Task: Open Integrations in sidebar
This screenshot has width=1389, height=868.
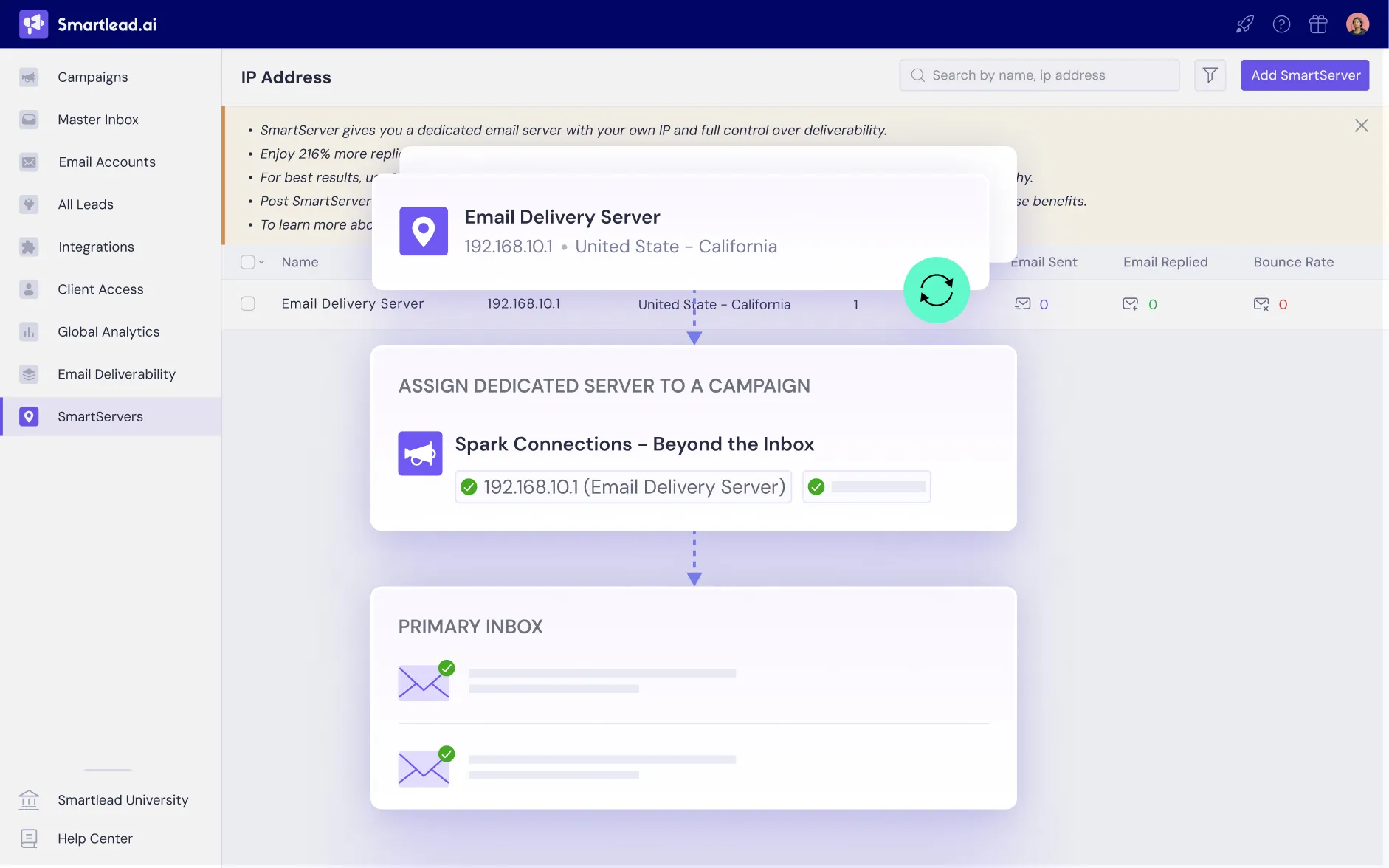Action: (97, 247)
